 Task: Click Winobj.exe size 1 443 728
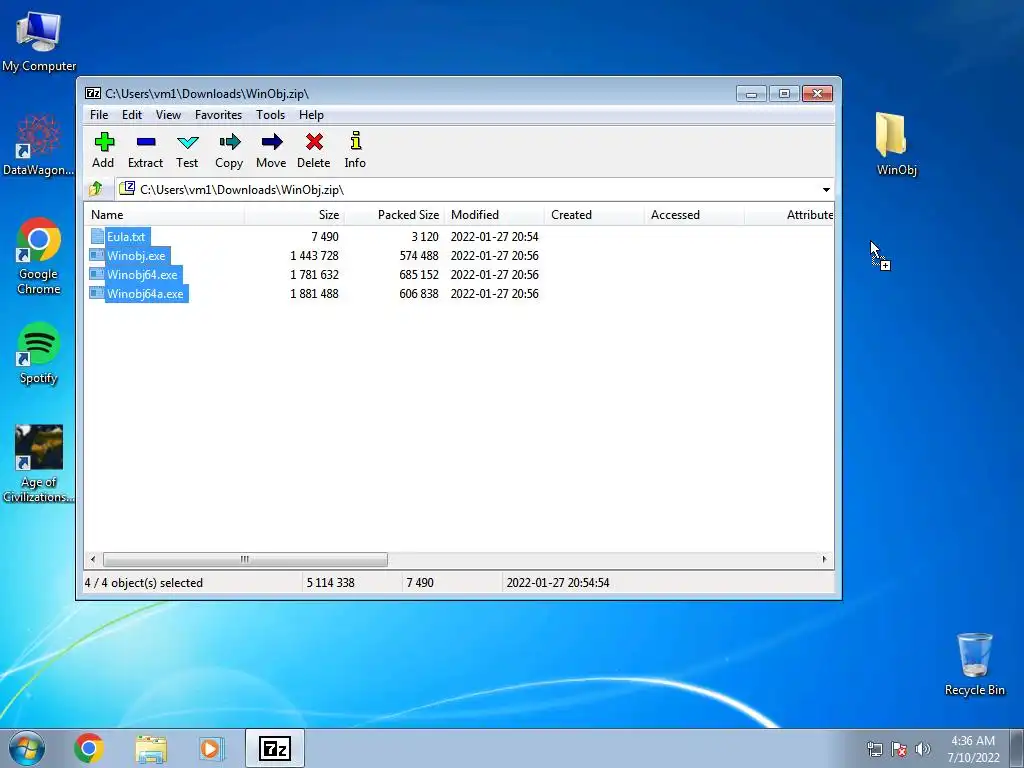pos(314,255)
